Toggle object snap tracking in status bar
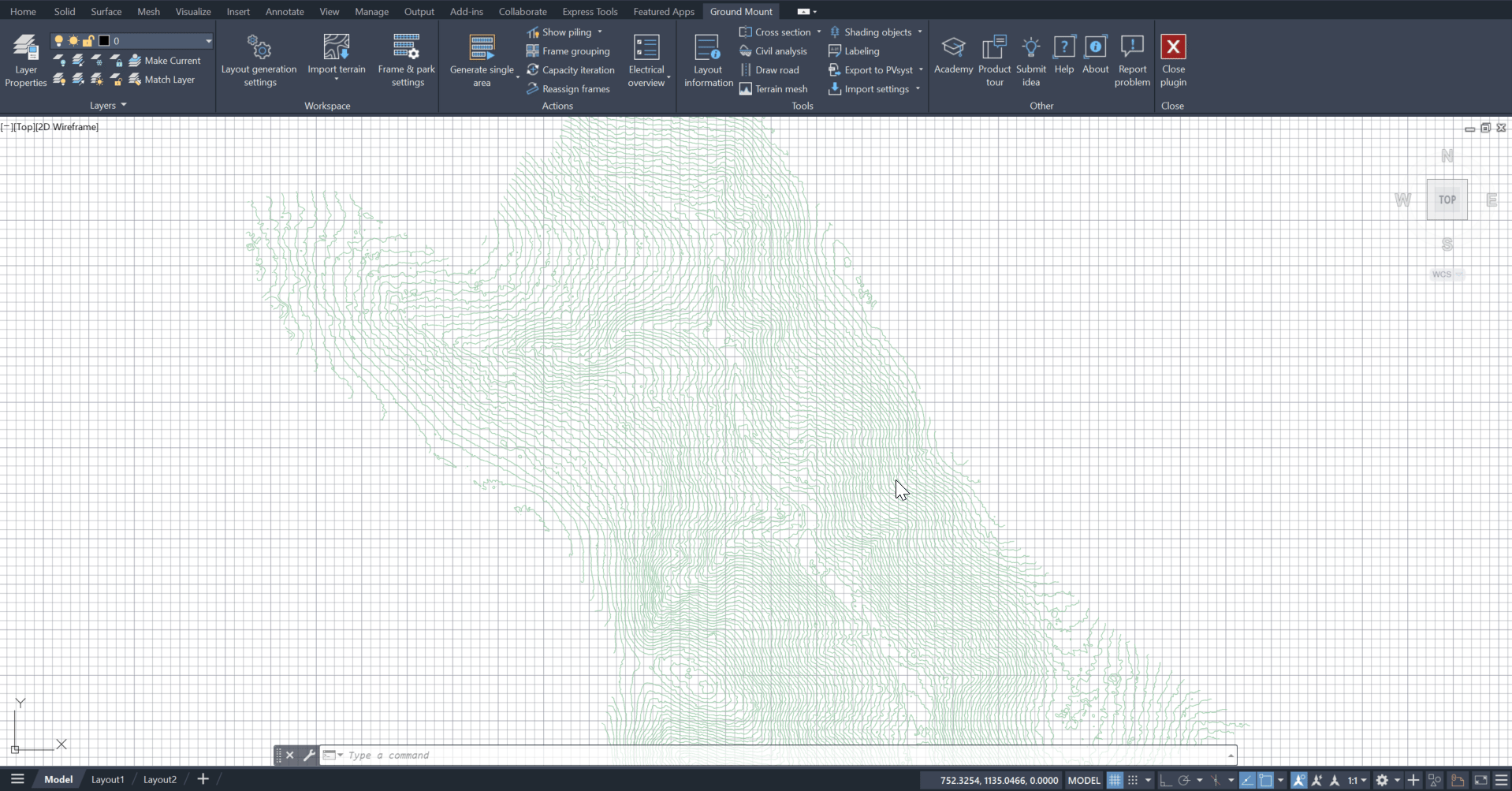The width and height of the screenshot is (1512, 791). [1248, 780]
